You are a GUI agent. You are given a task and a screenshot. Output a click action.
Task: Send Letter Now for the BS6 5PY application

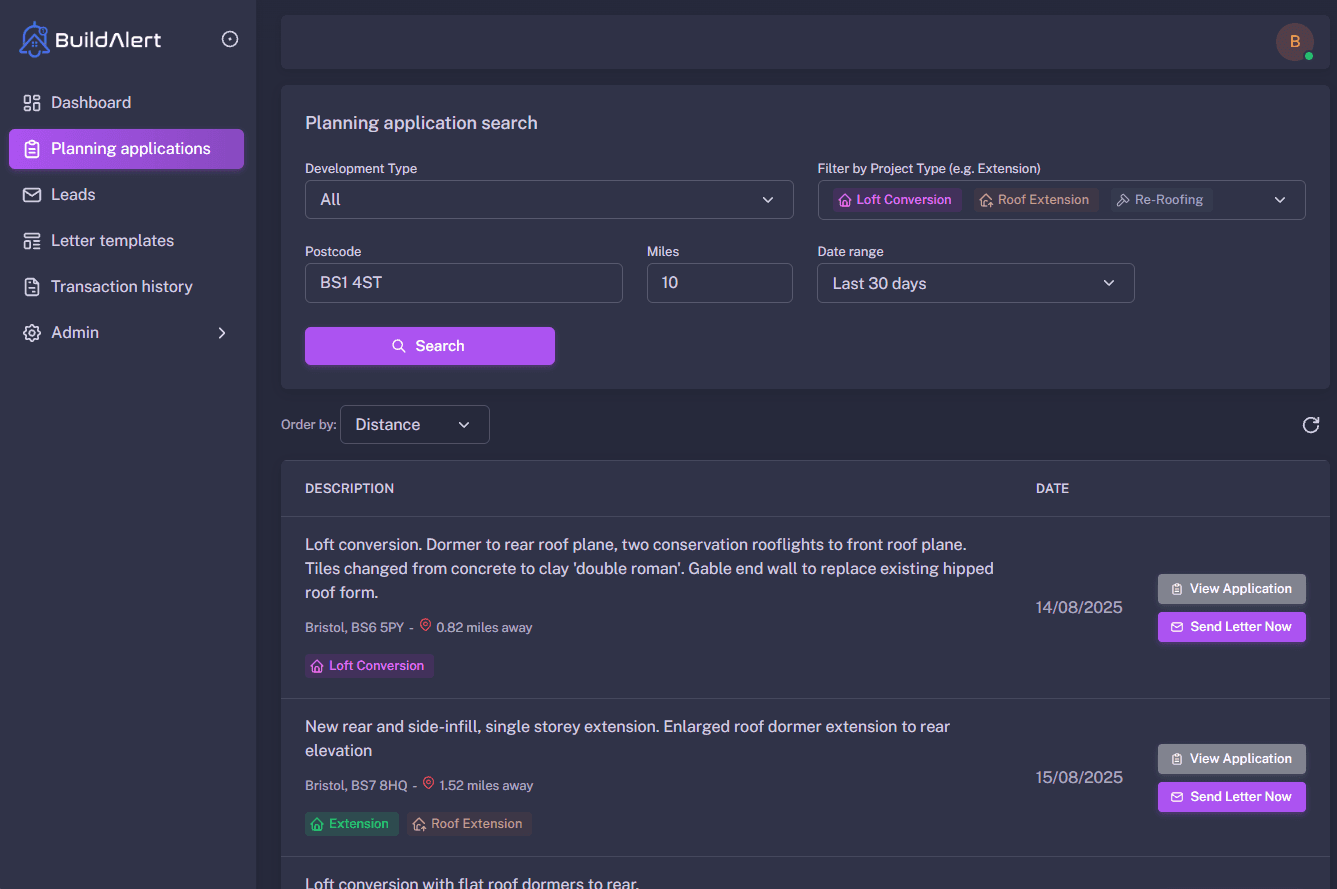coord(1231,627)
